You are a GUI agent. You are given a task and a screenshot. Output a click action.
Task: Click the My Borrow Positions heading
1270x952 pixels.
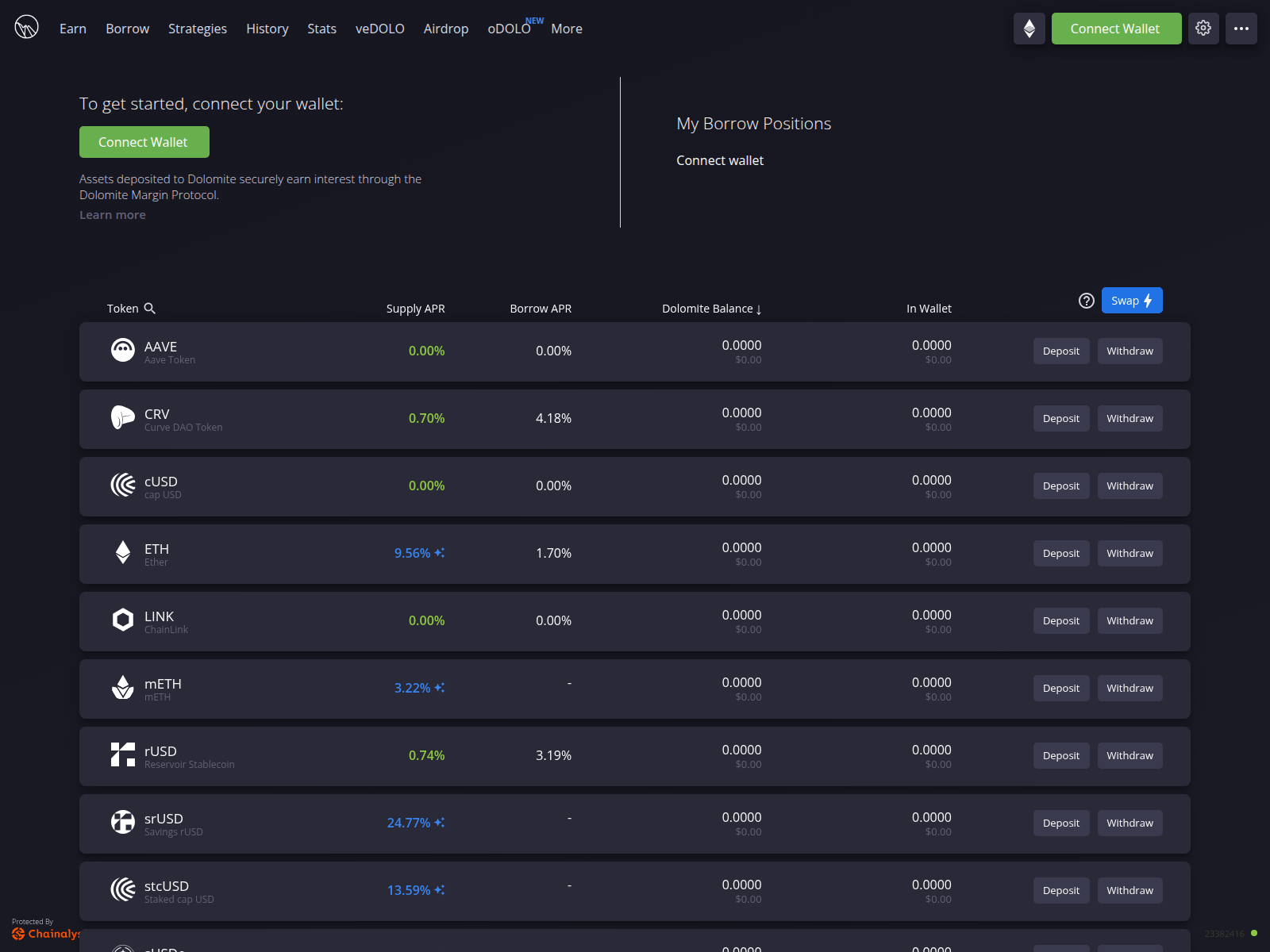[754, 124]
